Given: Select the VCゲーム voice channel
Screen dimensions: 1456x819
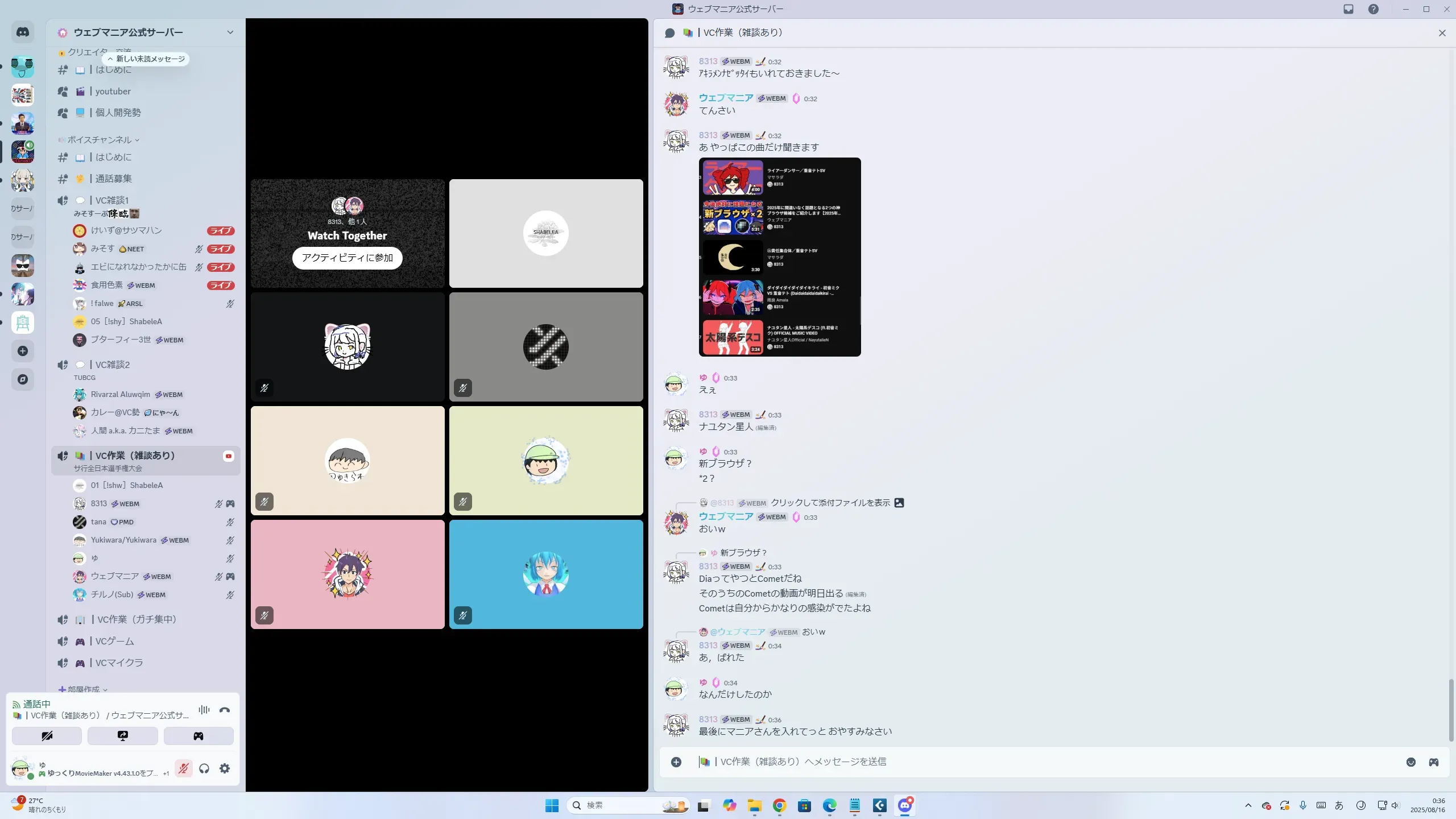Looking at the screenshot, I should [x=115, y=642].
